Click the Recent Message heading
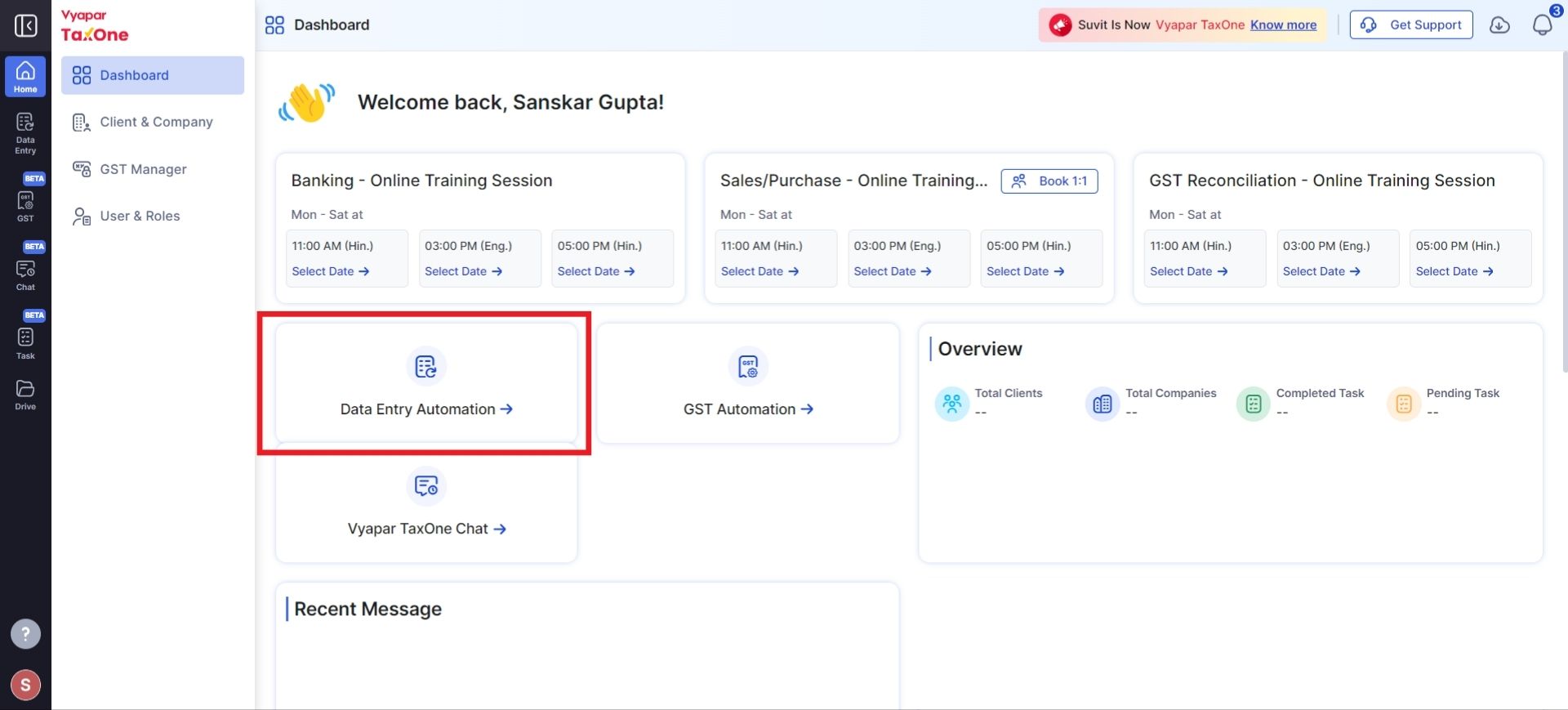 pos(367,609)
